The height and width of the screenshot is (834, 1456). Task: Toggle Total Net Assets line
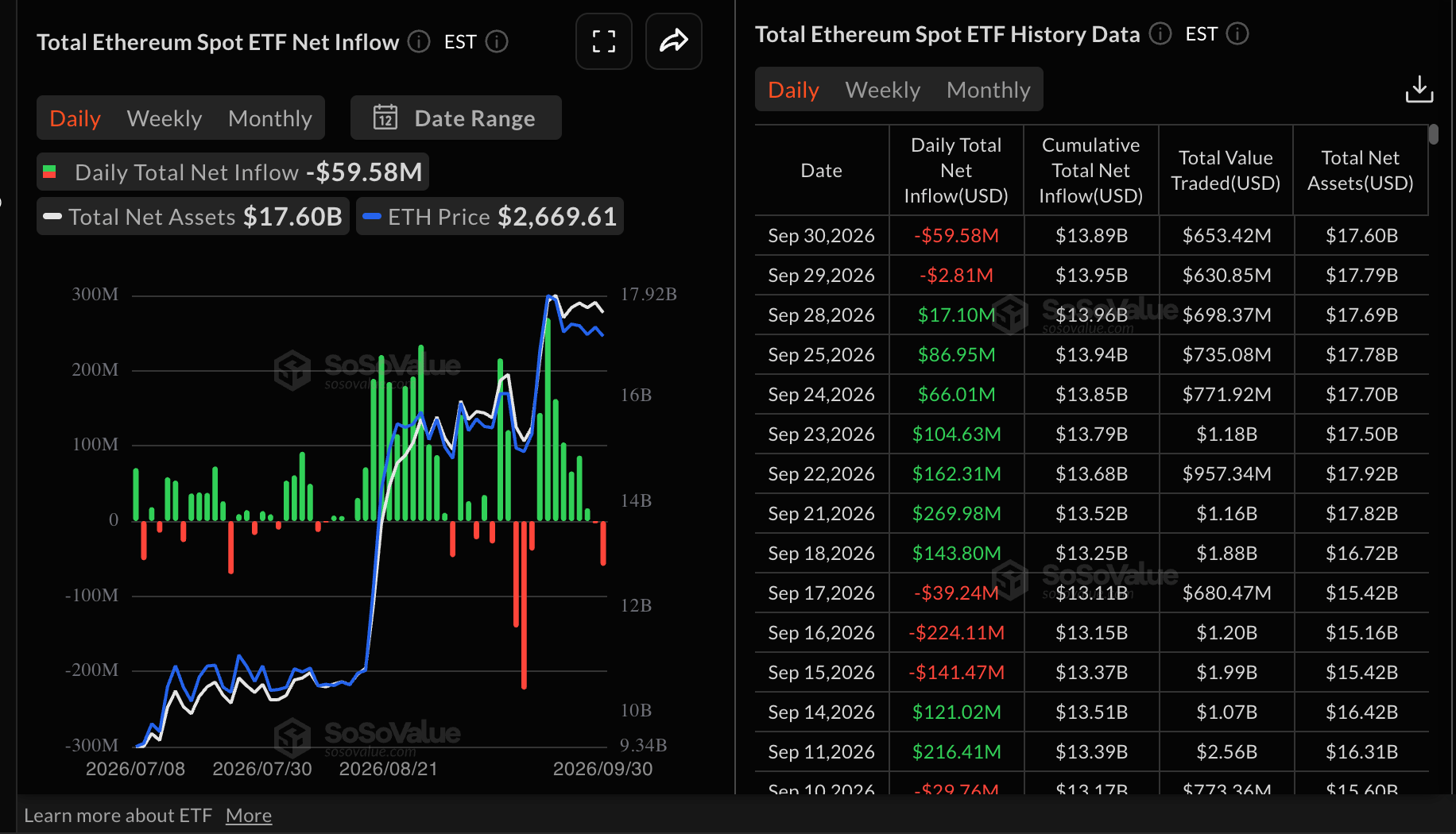[x=193, y=216]
